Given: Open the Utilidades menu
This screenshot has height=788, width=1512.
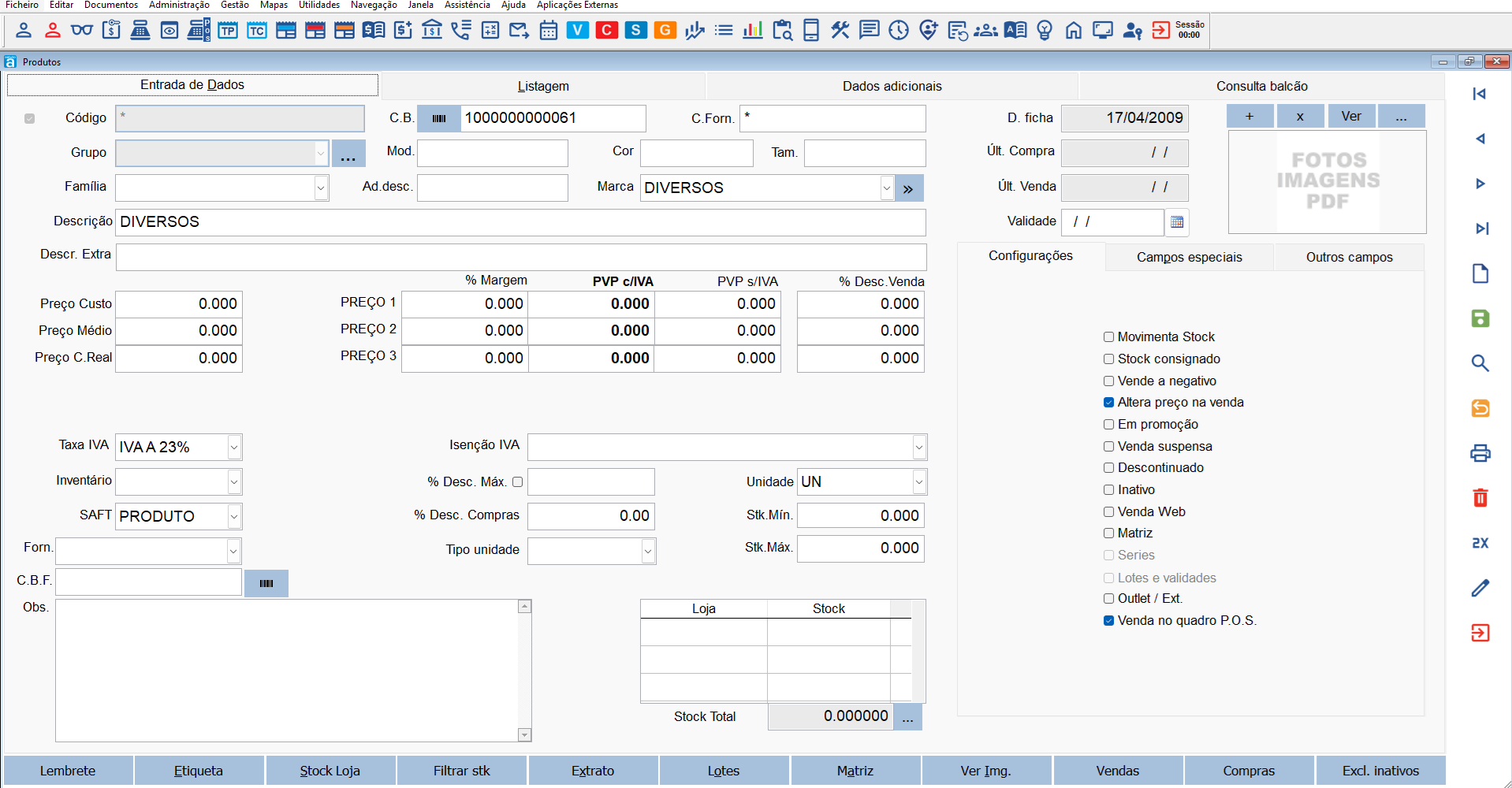Looking at the screenshot, I should pyautogui.click(x=318, y=6).
